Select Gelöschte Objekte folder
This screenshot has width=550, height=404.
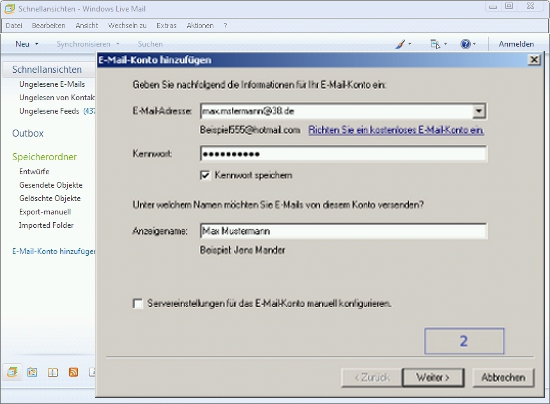pyautogui.click(x=50, y=198)
